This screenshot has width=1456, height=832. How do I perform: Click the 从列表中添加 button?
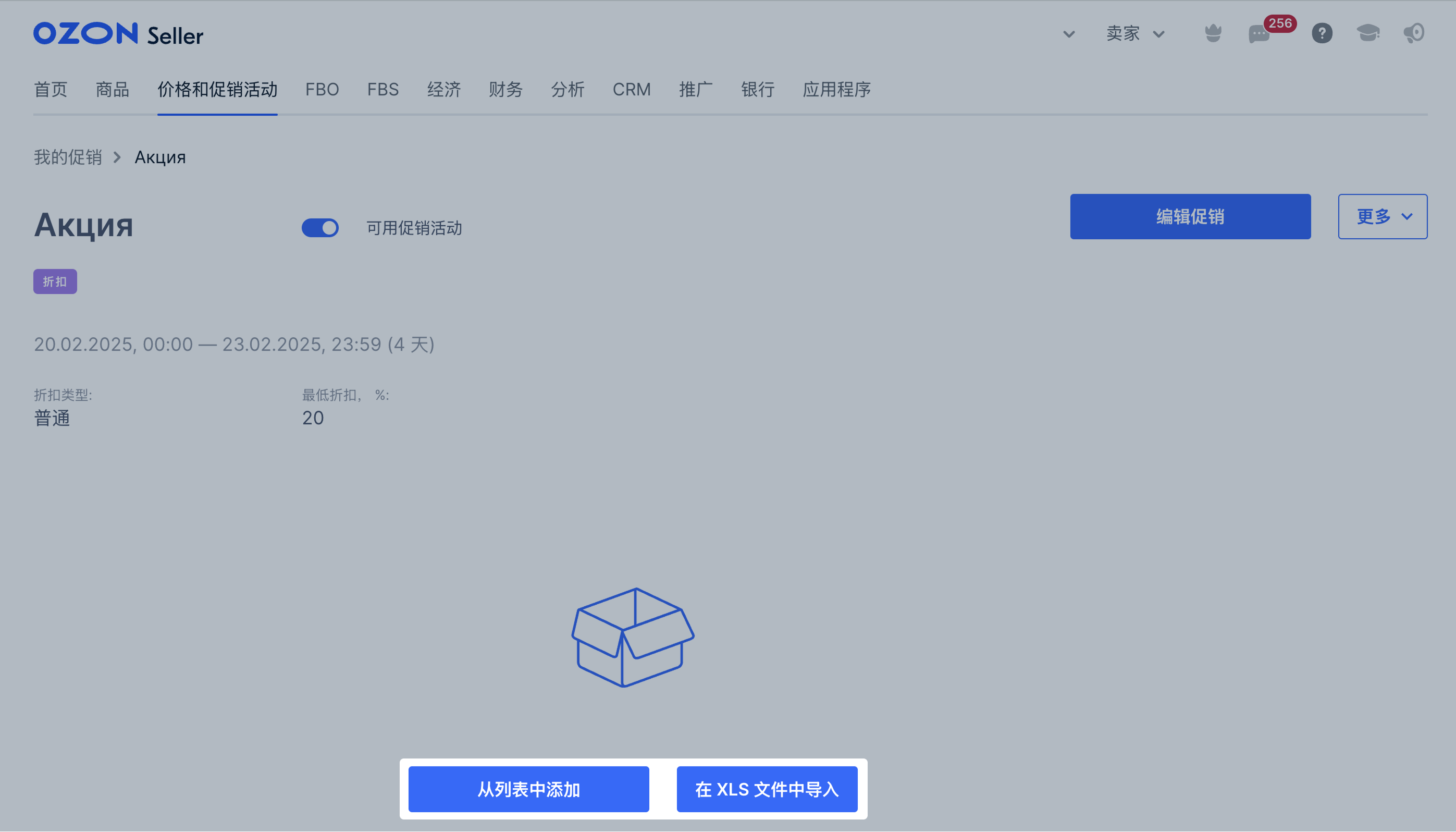[528, 790]
